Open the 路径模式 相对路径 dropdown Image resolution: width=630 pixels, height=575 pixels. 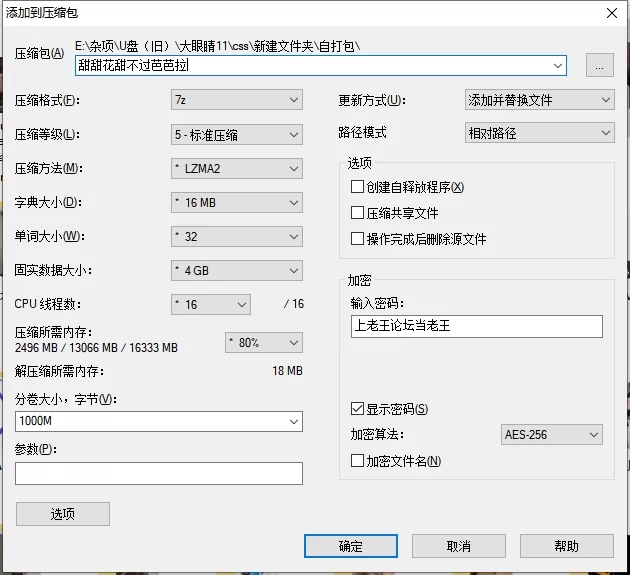pos(540,133)
